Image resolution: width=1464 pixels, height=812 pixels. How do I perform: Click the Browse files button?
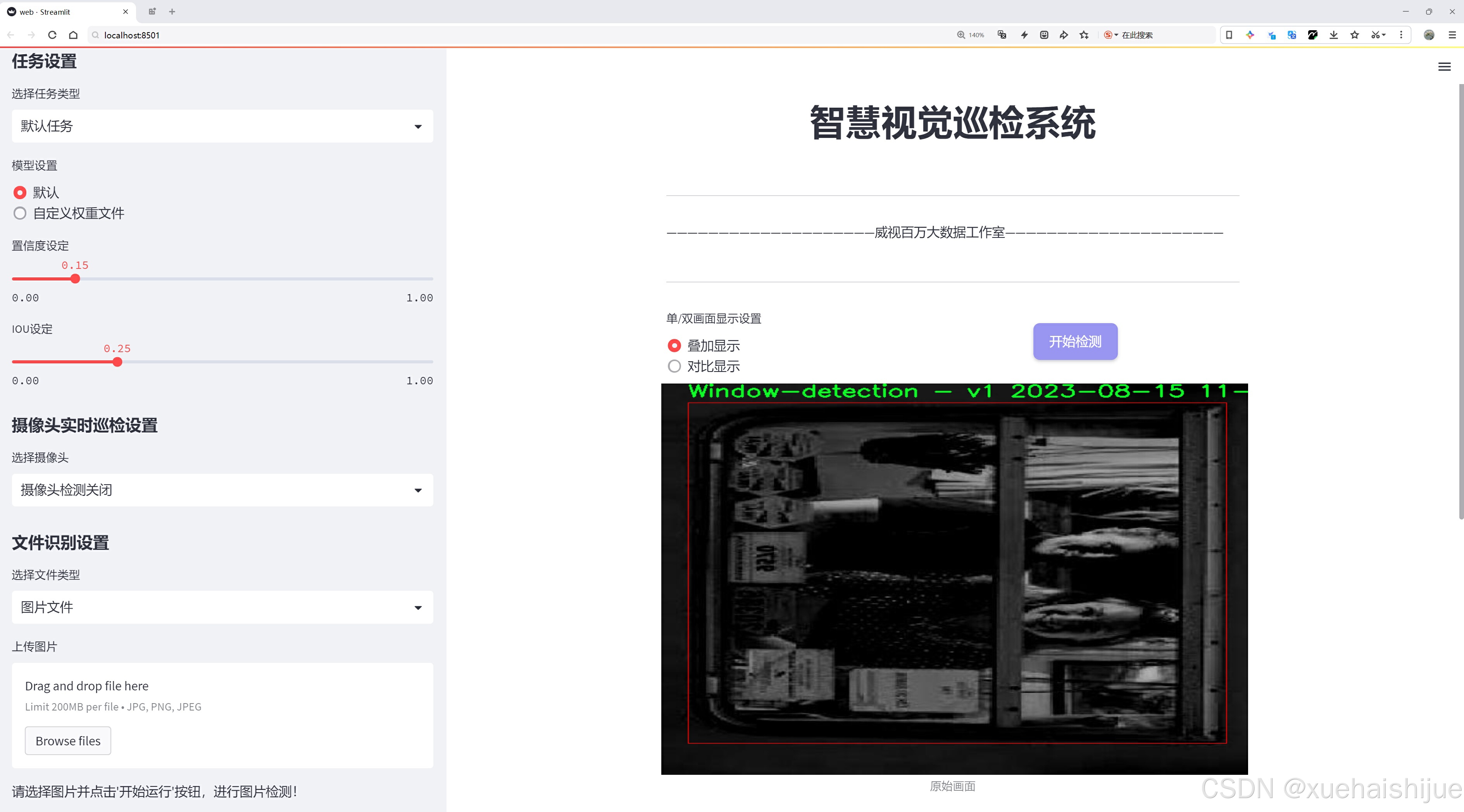67,740
